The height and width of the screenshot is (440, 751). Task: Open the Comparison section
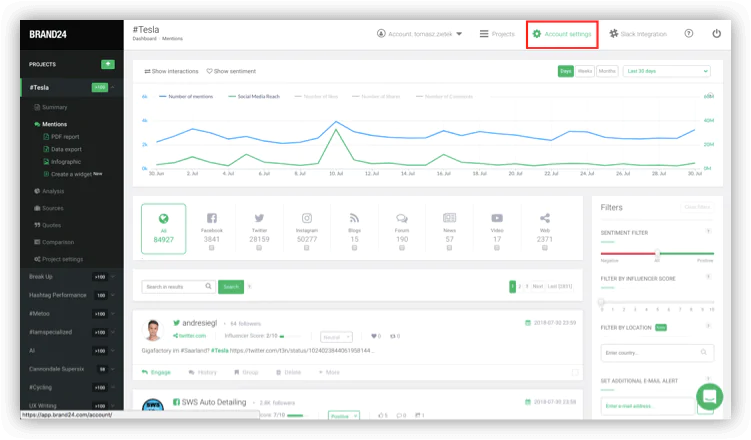click(x=54, y=242)
